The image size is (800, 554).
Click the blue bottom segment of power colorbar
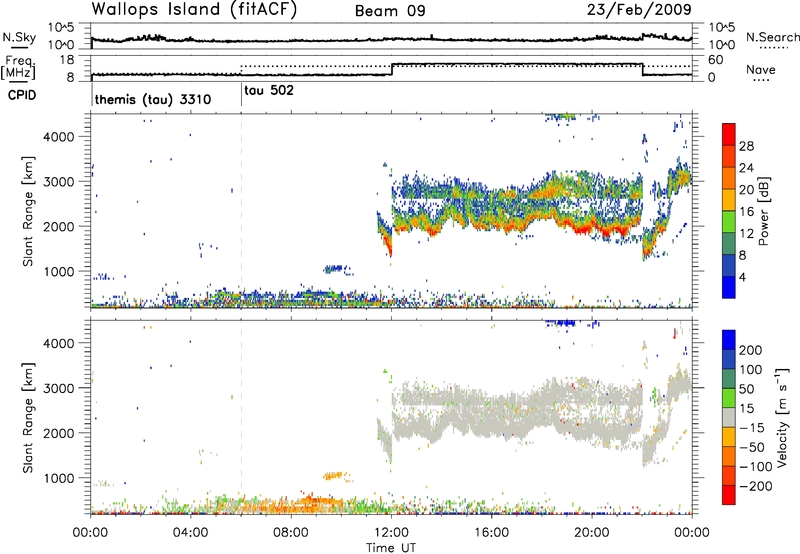729,287
